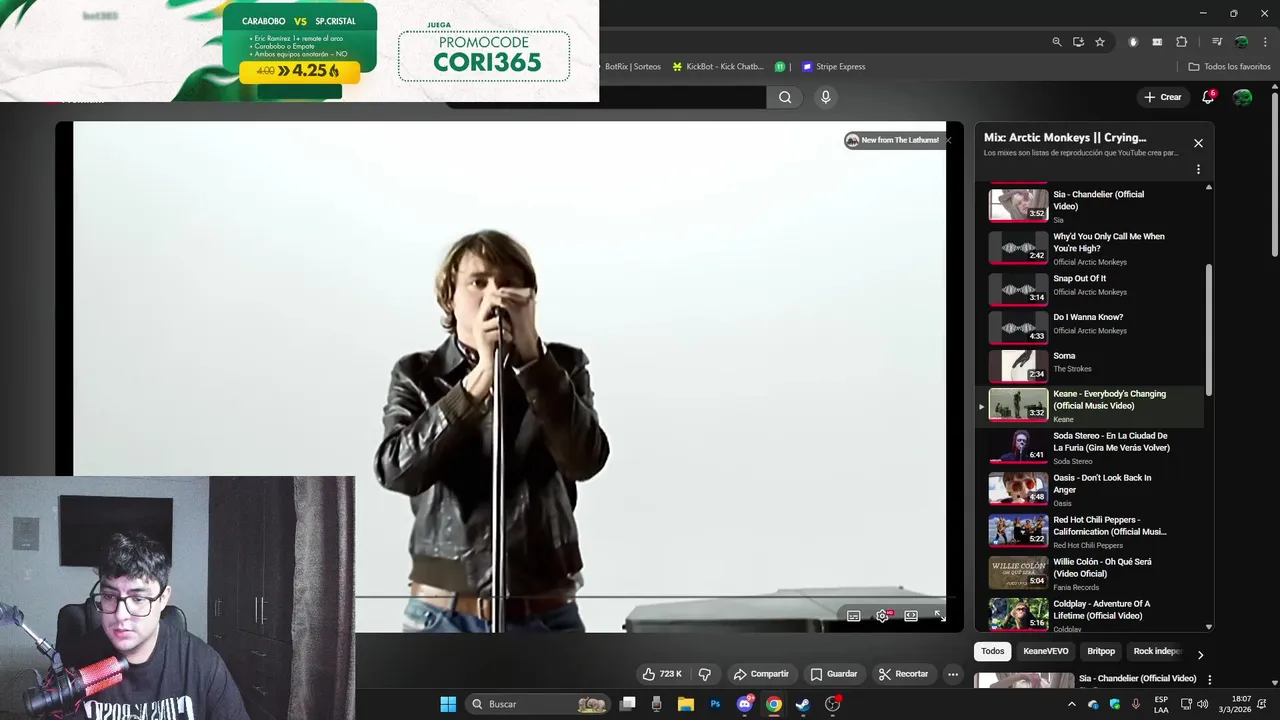Viewport: 1280px width, 720px height.
Task: Dislike the video with thumbs down
Action: 705,674
